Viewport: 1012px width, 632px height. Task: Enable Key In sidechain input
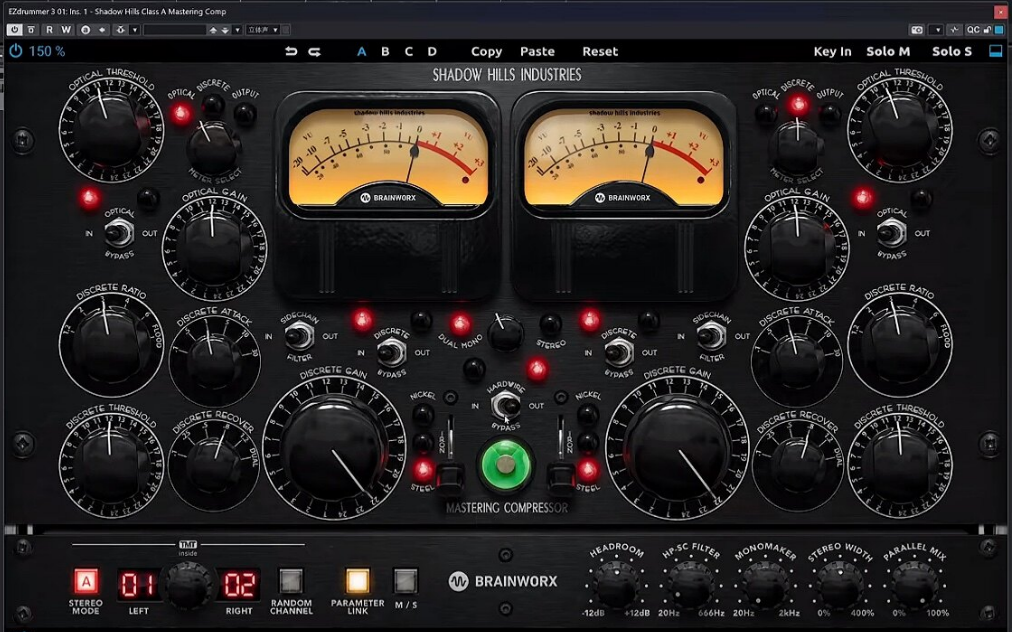[x=832, y=51]
